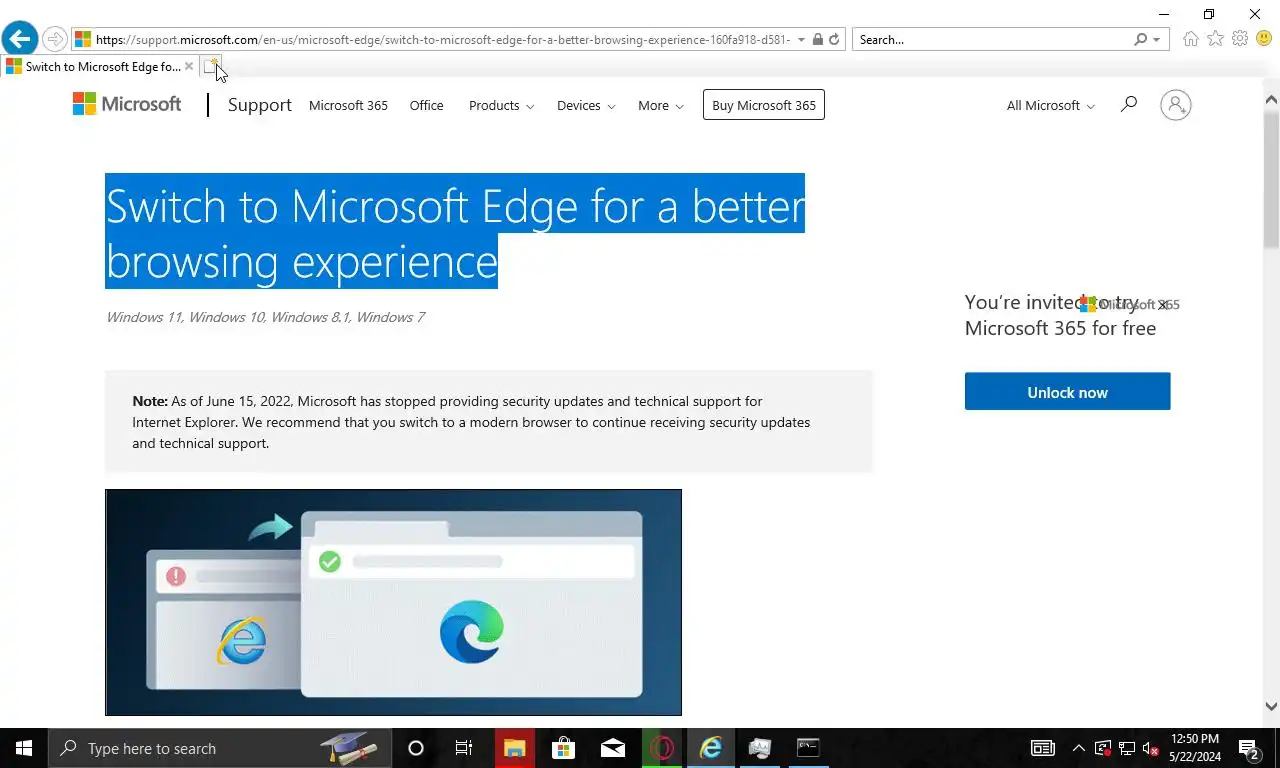The width and height of the screenshot is (1280, 768).
Task: Click the Buy Microsoft 365 button
Action: [x=764, y=105]
